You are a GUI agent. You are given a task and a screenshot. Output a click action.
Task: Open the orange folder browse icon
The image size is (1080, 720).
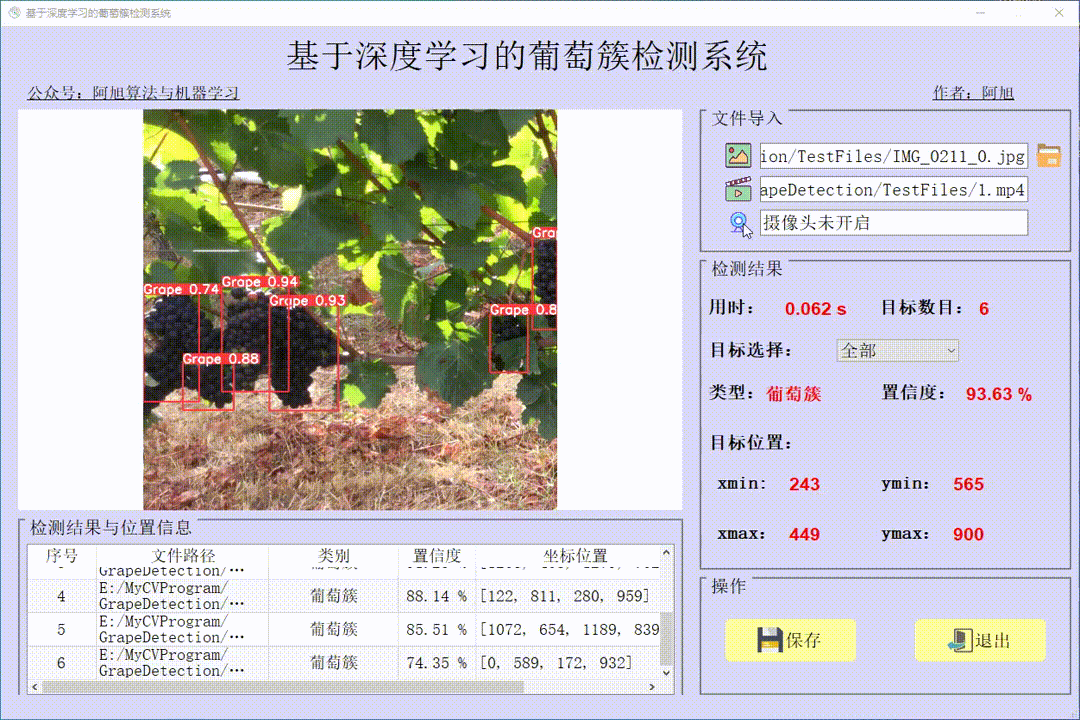coord(1048,156)
